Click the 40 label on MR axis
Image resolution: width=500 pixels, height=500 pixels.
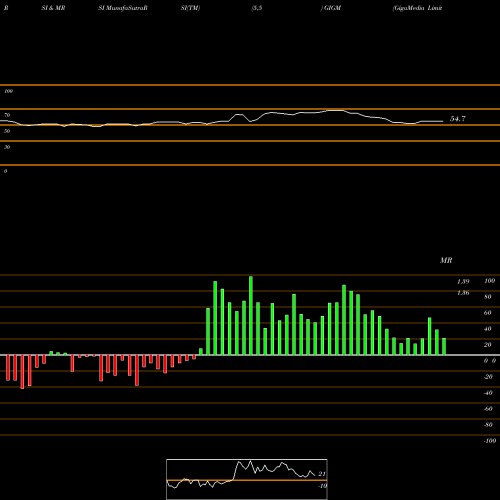[488, 329]
